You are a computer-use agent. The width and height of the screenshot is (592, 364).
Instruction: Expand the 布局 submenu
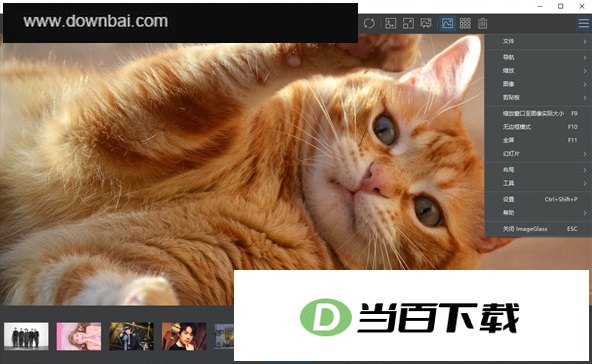pos(538,170)
